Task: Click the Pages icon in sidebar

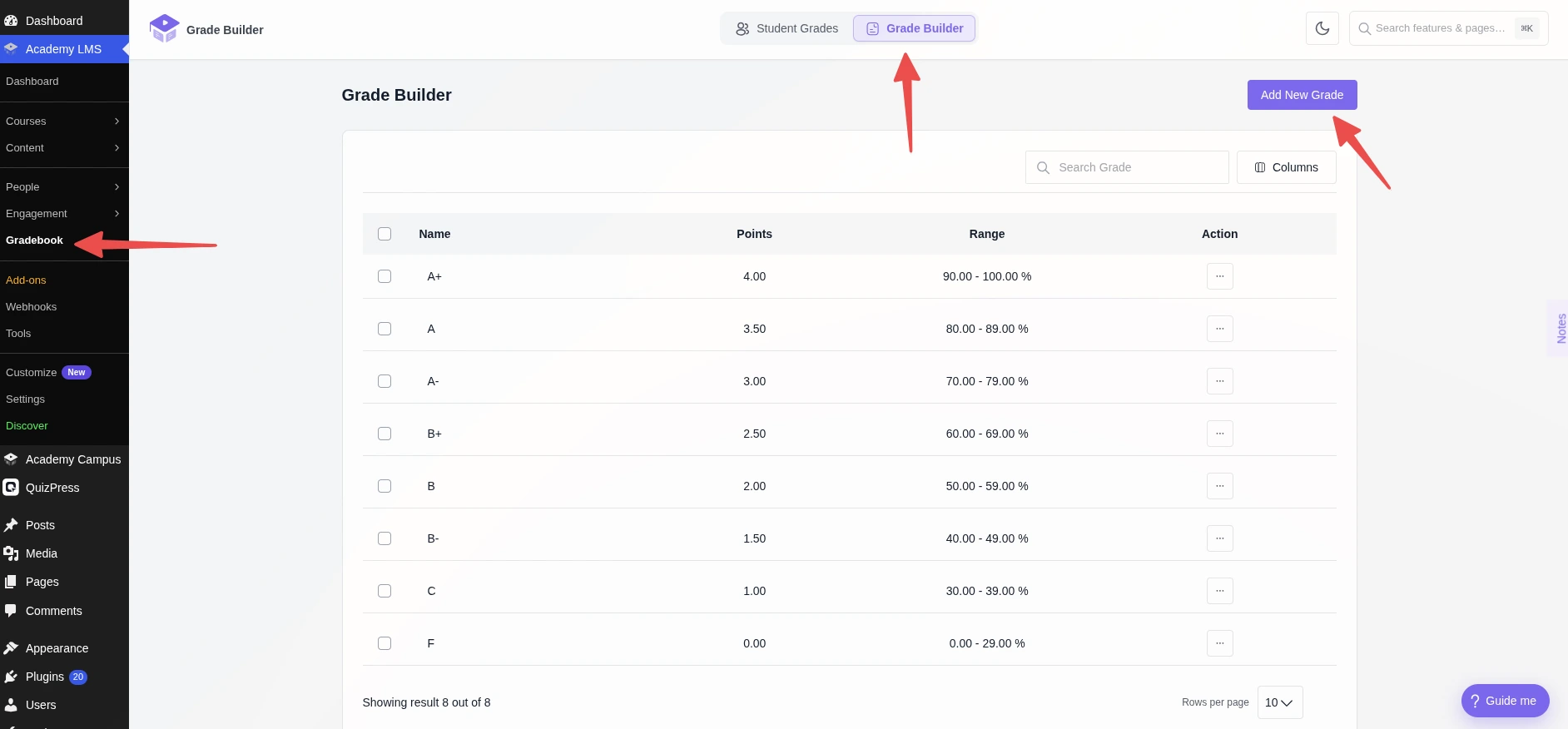Action: tap(11, 582)
